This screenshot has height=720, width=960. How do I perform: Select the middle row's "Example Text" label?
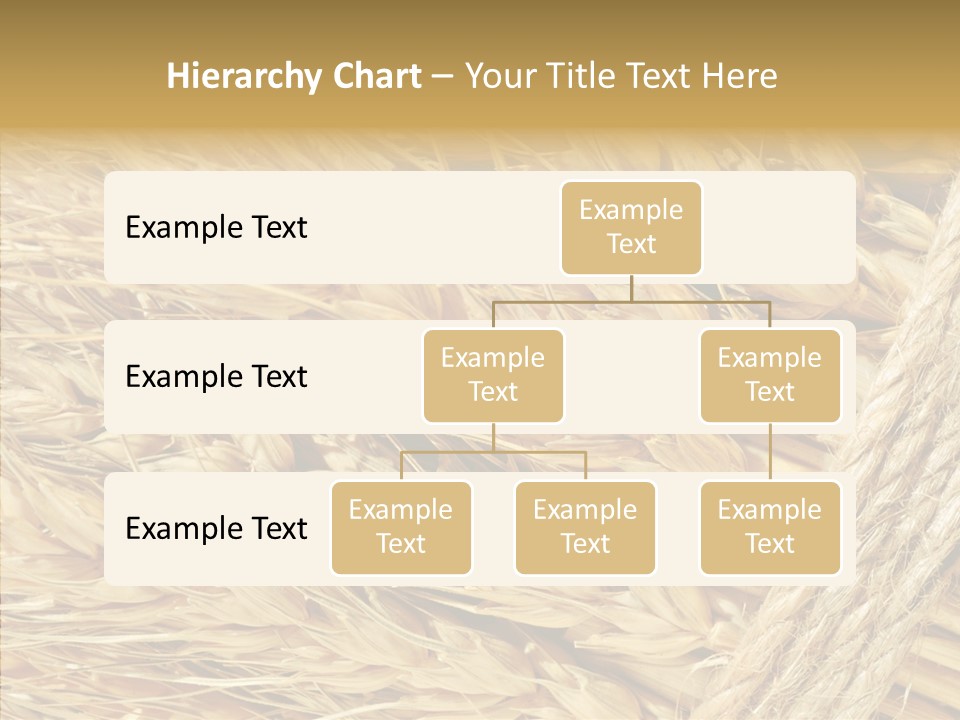pyautogui.click(x=216, y=377)
